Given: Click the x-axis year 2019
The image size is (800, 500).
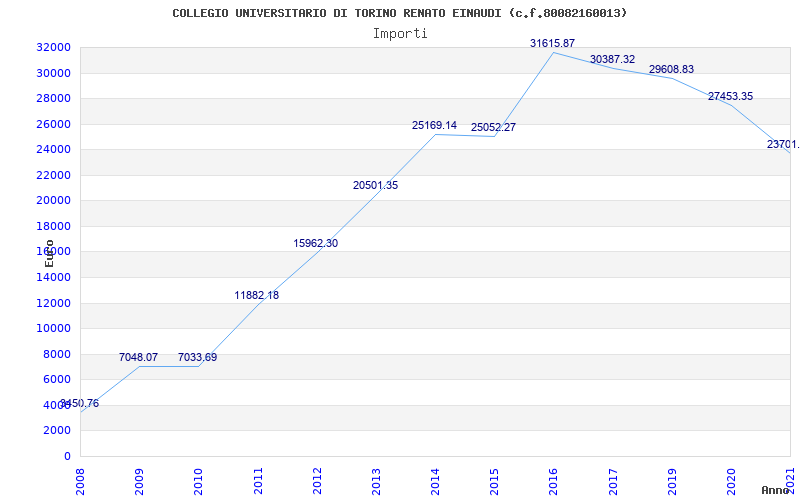Looking at the screenshot, I should 672,482.
